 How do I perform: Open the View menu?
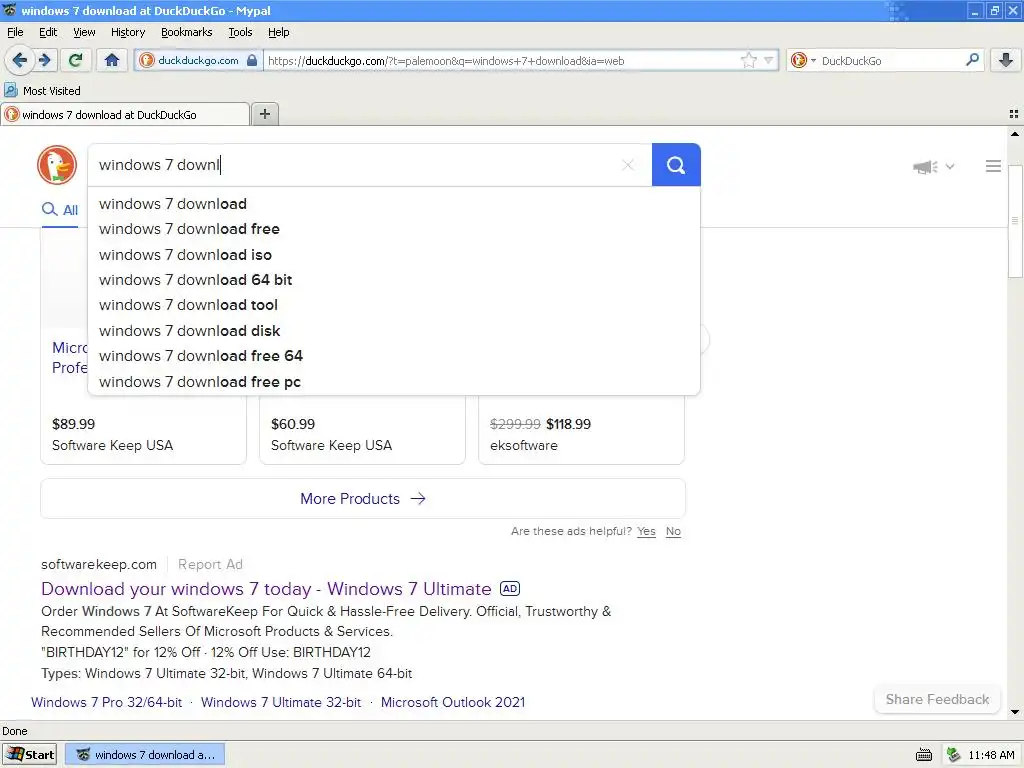coord(84,32)
